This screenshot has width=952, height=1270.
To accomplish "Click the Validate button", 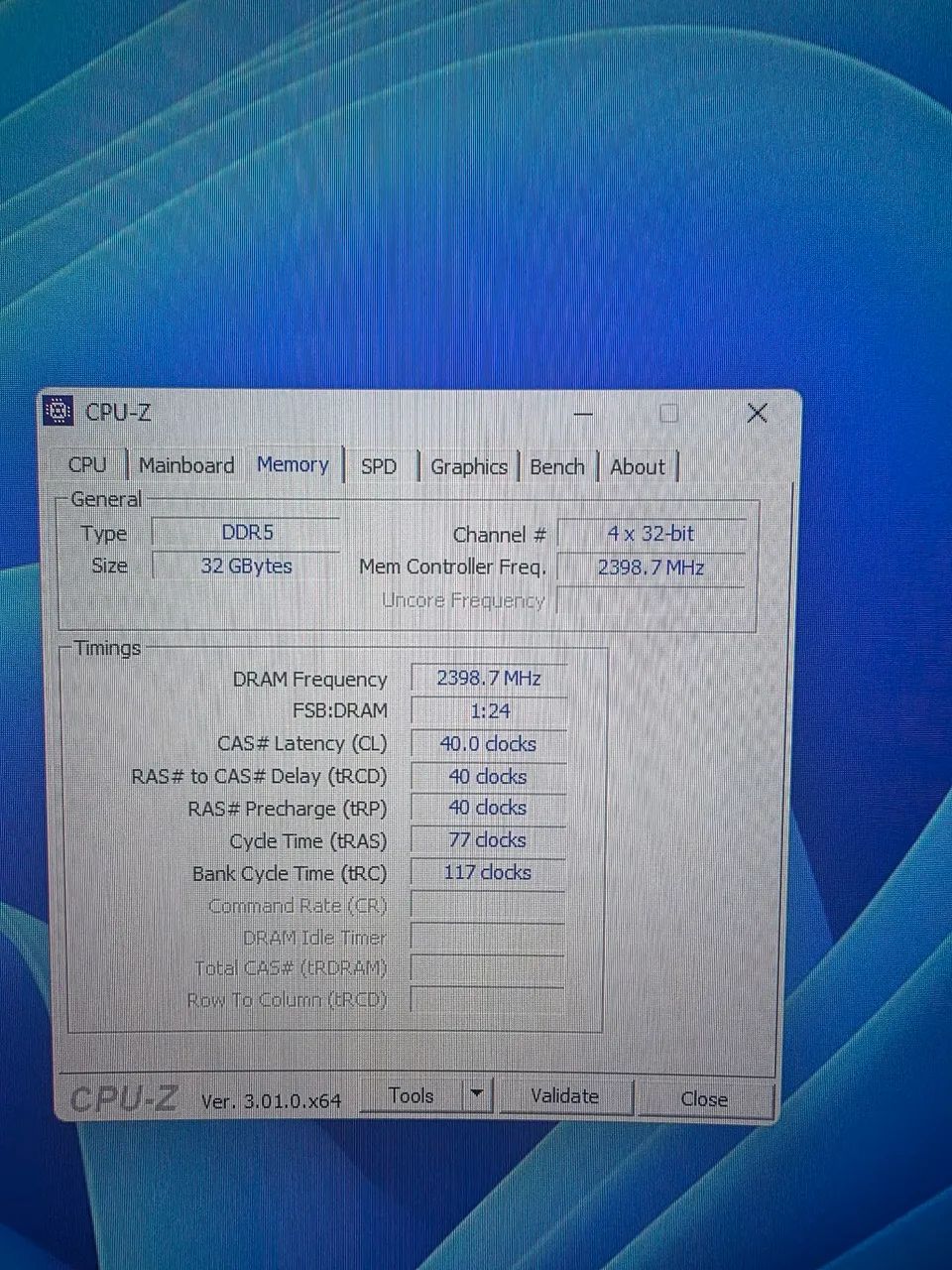I will [x=564, y=1096].
